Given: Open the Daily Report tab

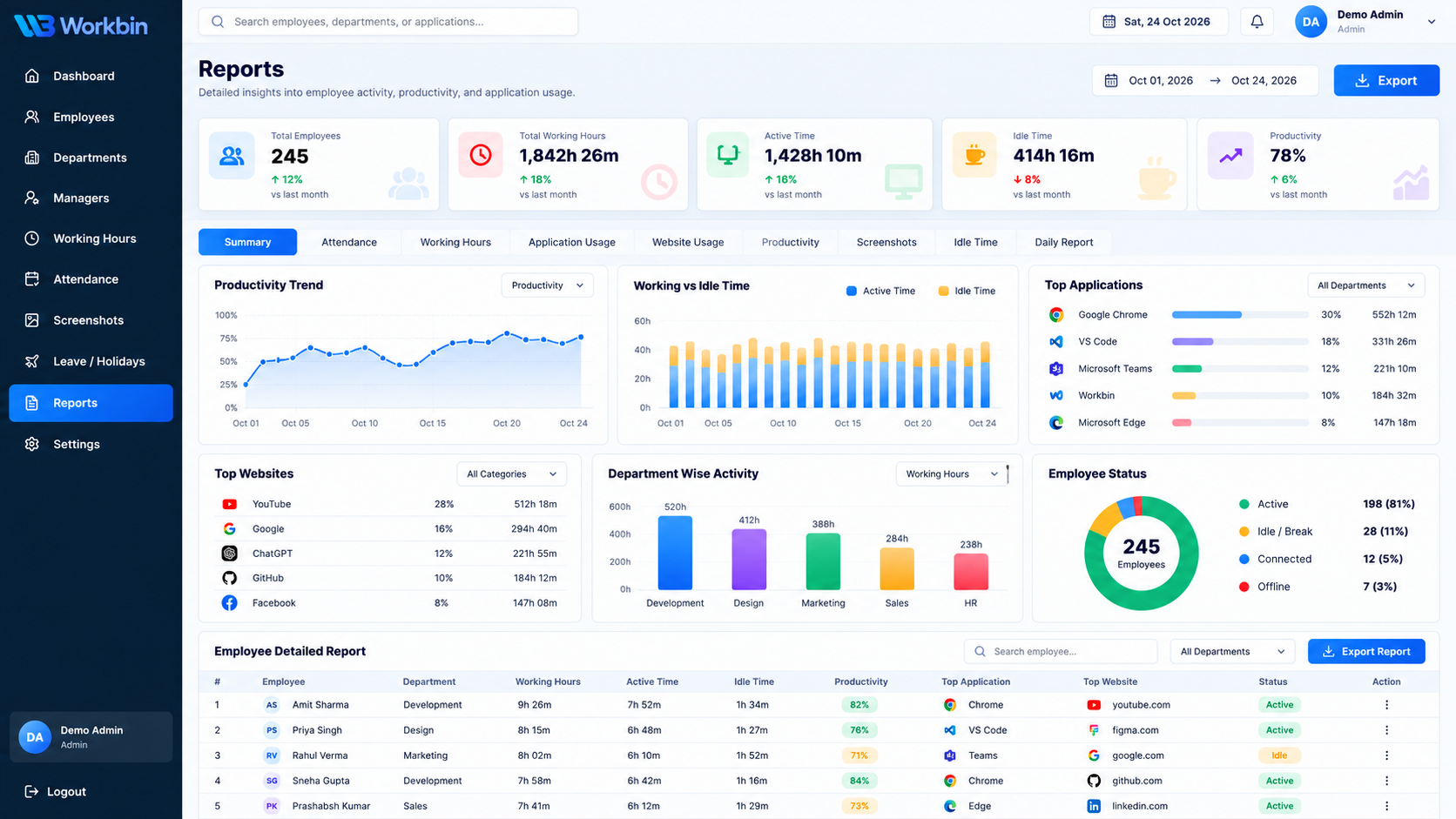Looking at the screenshot, I should (1064, 242).
